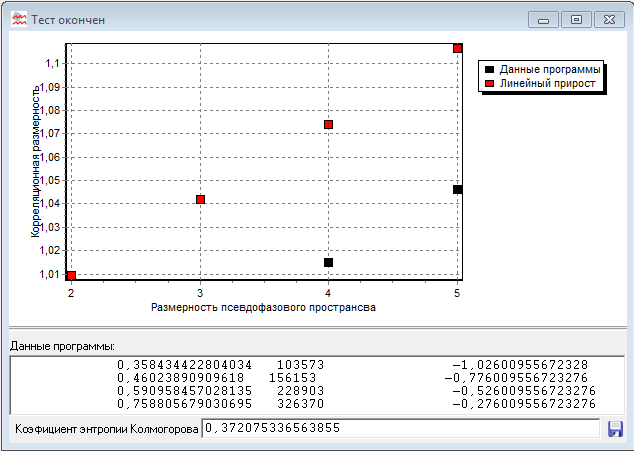Minimize the Тест окончен window
Image resolution: width=634 pixels, height=451 pixels.
pyautogui.click(x=544, y=19)
